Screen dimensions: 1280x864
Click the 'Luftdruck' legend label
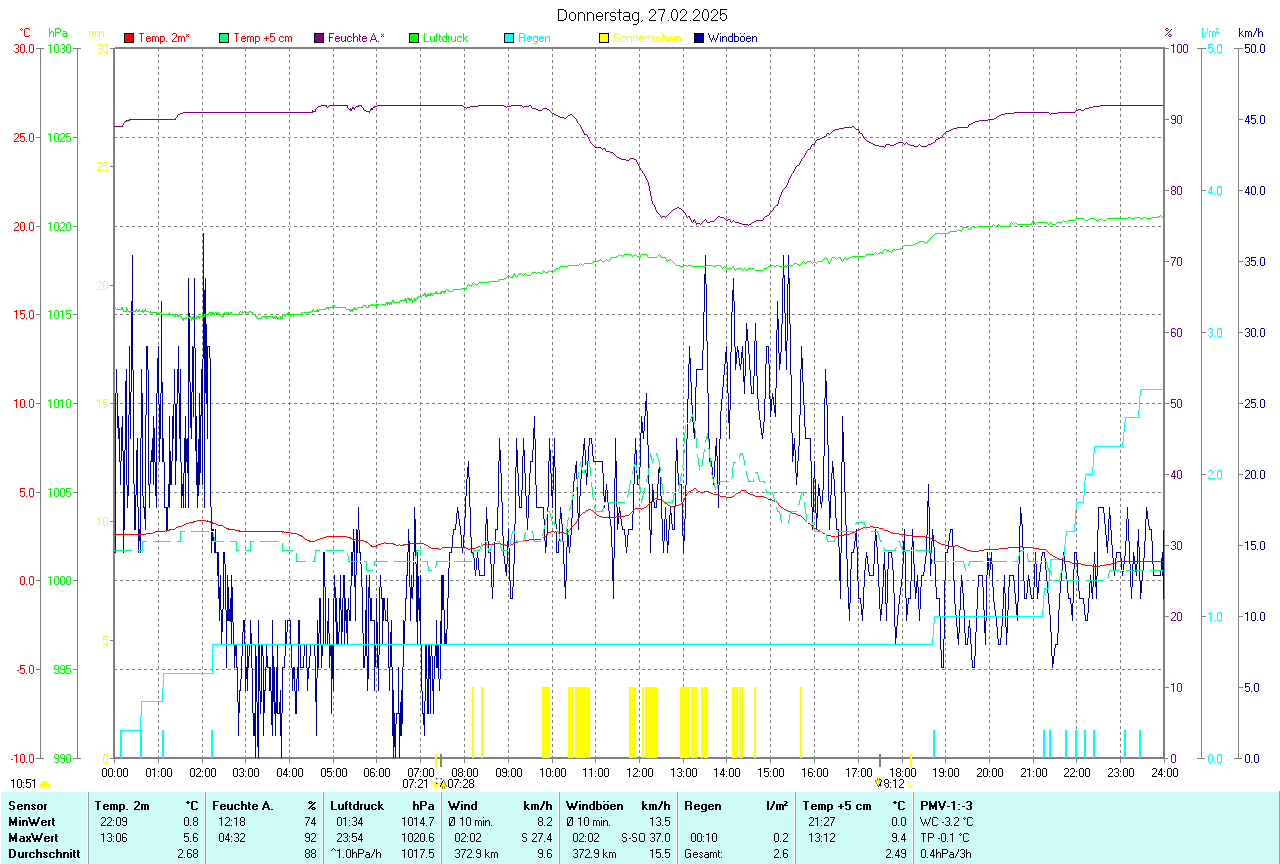[x=446, y=38]
